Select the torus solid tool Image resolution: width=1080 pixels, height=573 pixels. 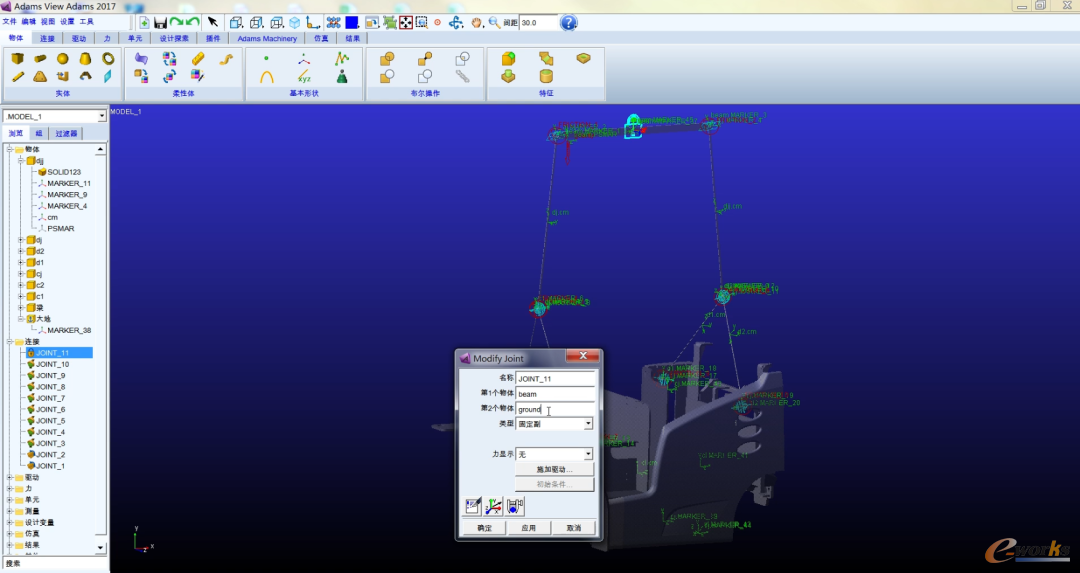point(108,59)
